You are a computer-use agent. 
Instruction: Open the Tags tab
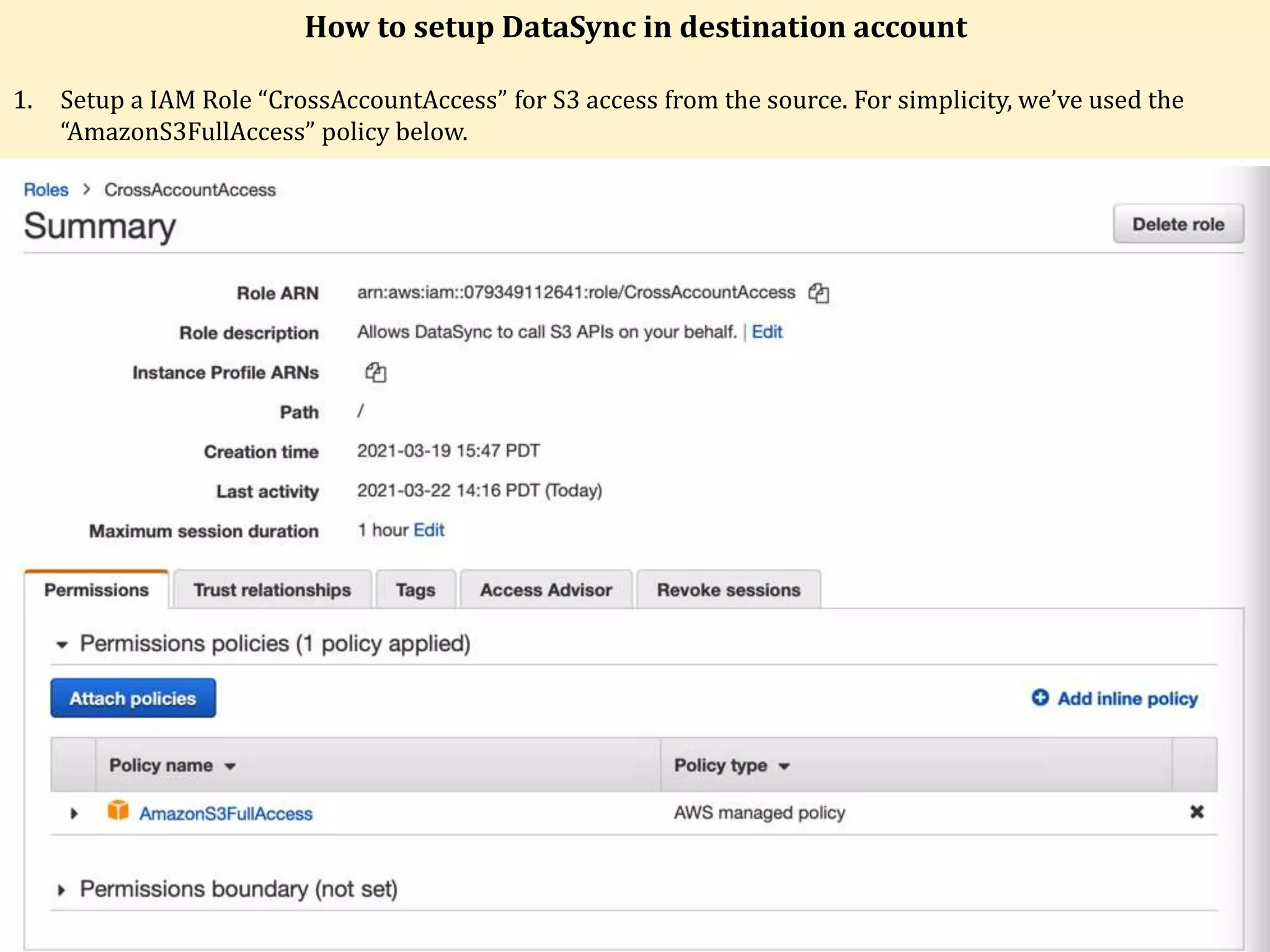click(x=415, y=590)
